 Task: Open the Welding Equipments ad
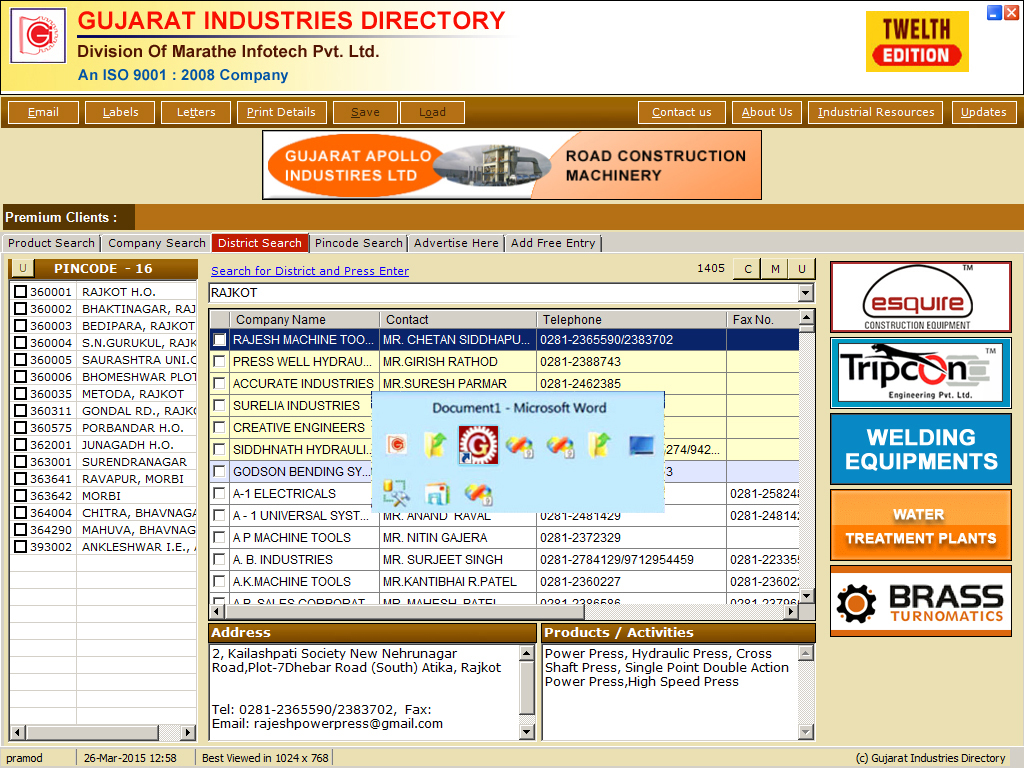pyautogui.click(x=921, y=449)
